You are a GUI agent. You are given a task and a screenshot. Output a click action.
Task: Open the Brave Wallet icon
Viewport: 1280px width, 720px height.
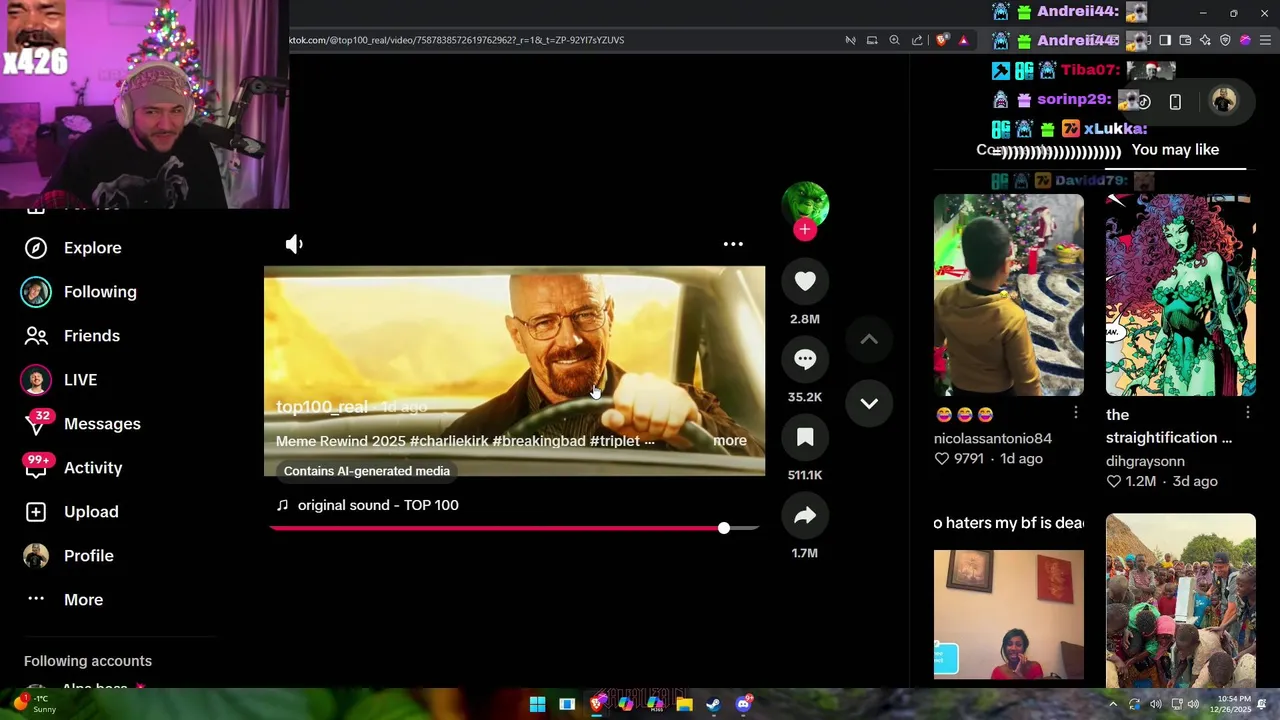(1185, 40)
